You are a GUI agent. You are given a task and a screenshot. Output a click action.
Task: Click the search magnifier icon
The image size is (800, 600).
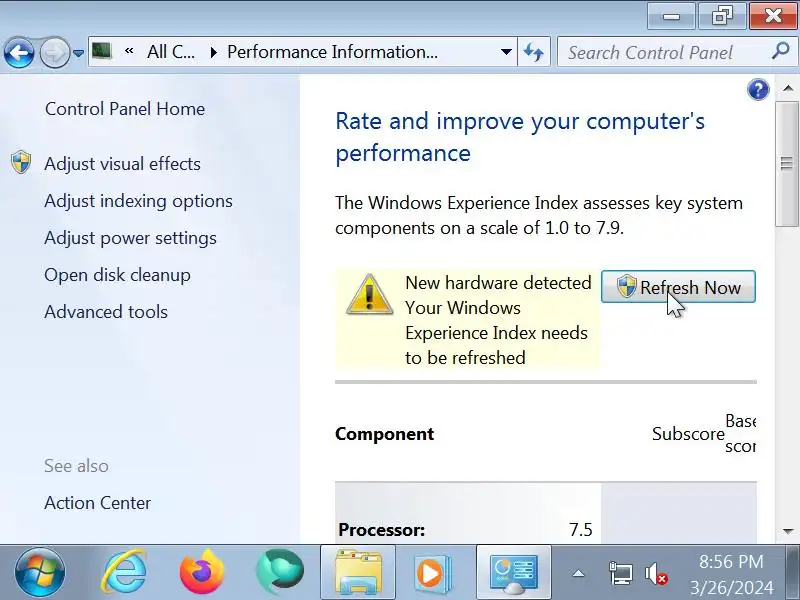(781, 51)
